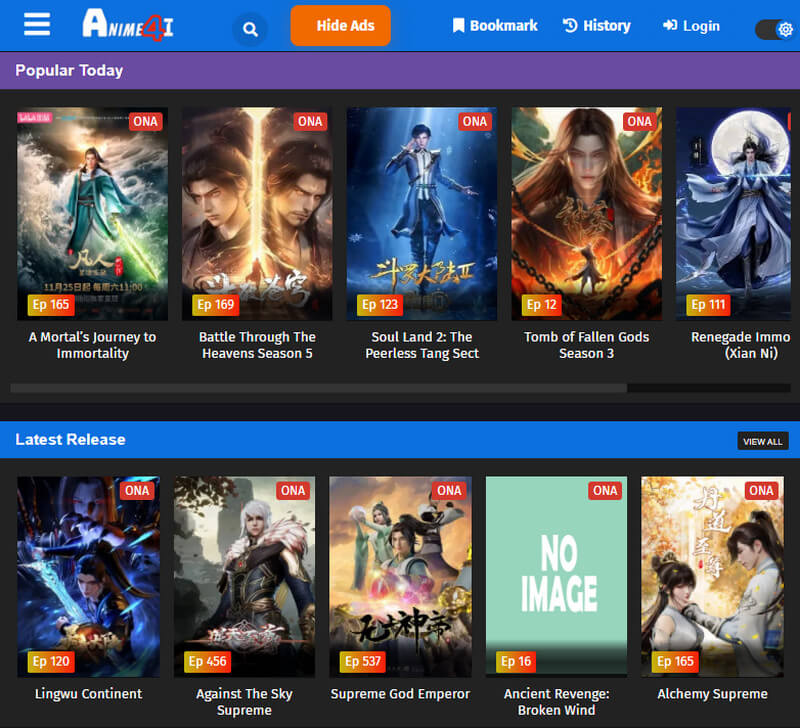Click the title Tomb of Fallen Gods Season 3
The height and width of the screenshot is (728, 800).
pyautogui.click(x=587, y=345)
